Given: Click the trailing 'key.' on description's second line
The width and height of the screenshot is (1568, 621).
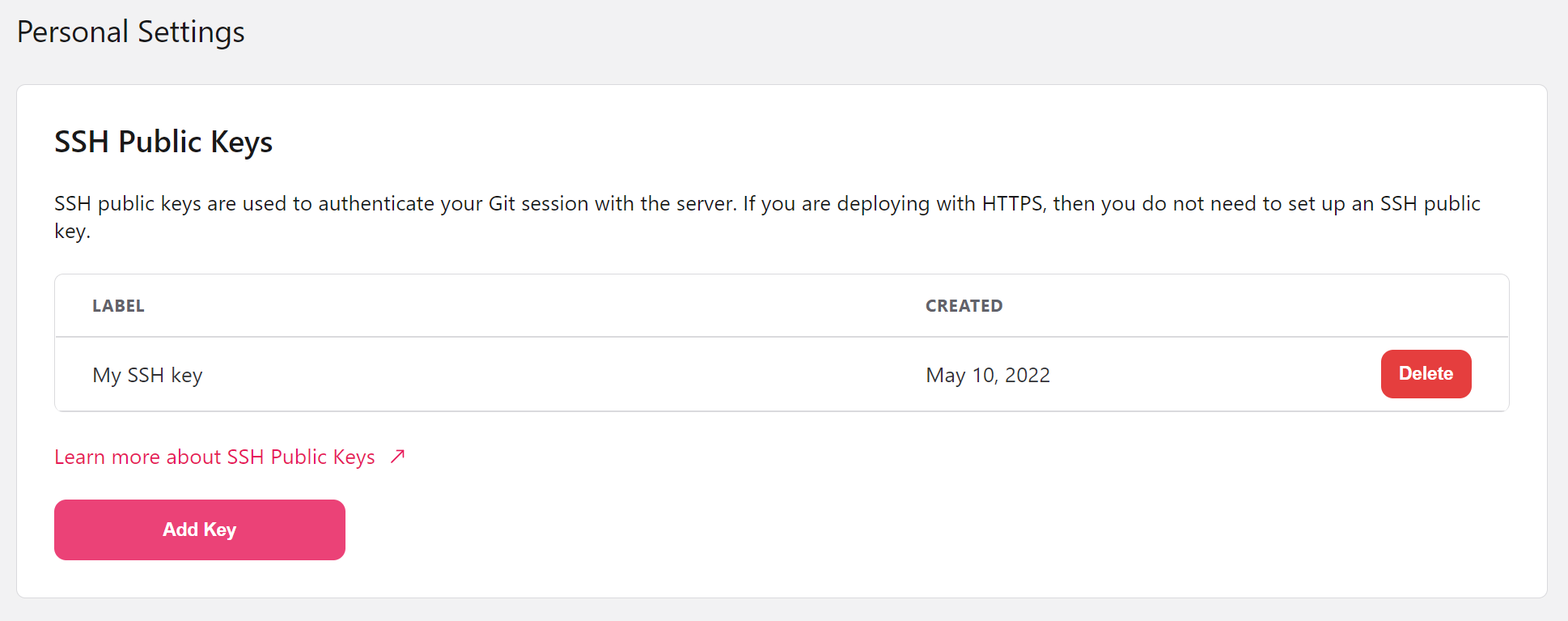Looking at the screenshot, I should pos(72,232).
